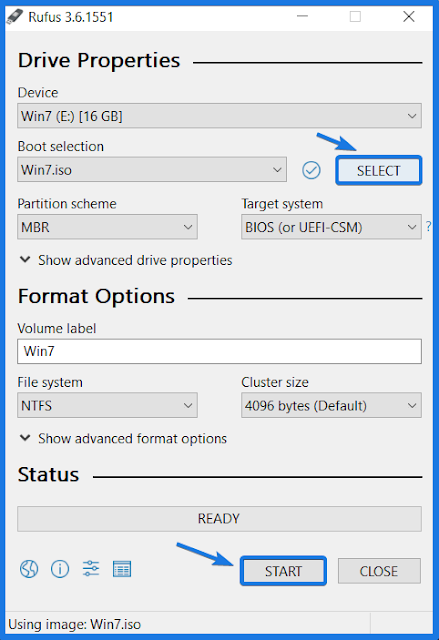Click the CLOSE button
The image size is (439, 640).
click(x=379, y=571)
